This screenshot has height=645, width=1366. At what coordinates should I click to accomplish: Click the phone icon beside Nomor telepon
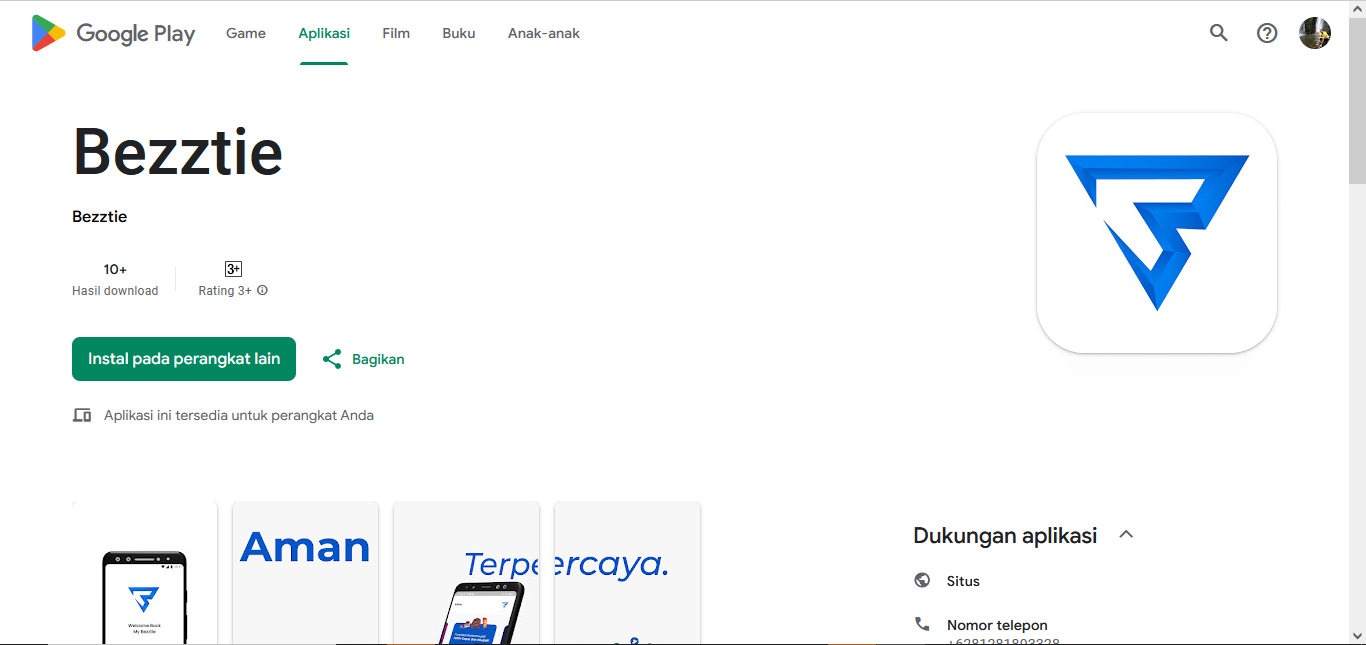point(922,624)
